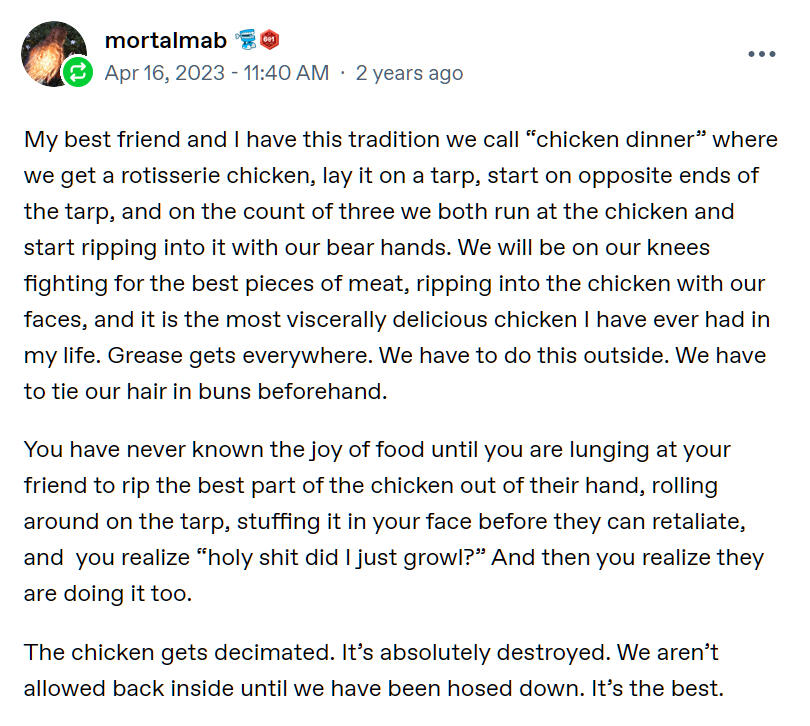Viewport: 810px width, 726px height.
Task: Click "rotisserie chicken" in the post text
Action: [x=206, y=175]
